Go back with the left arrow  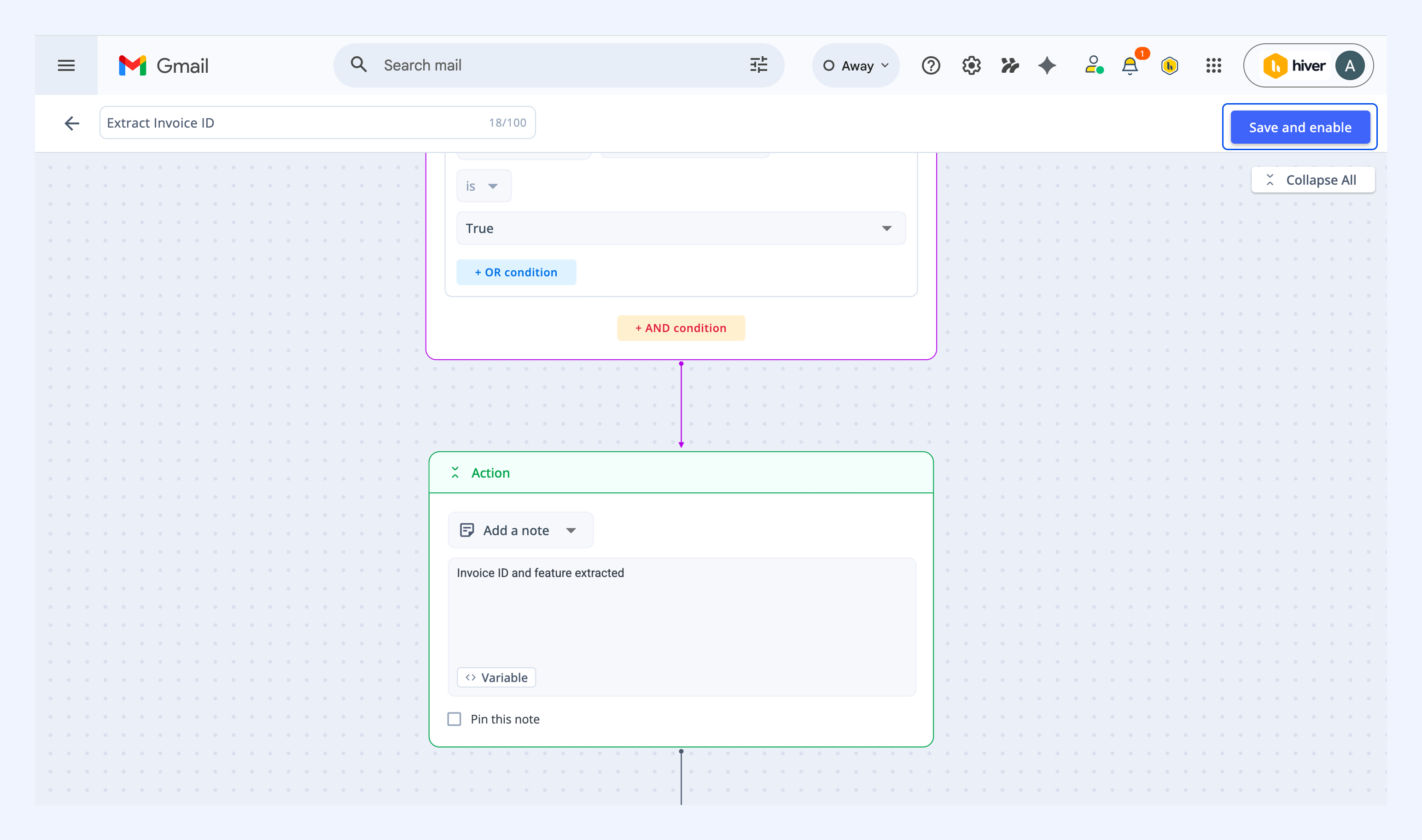[72, 123]
